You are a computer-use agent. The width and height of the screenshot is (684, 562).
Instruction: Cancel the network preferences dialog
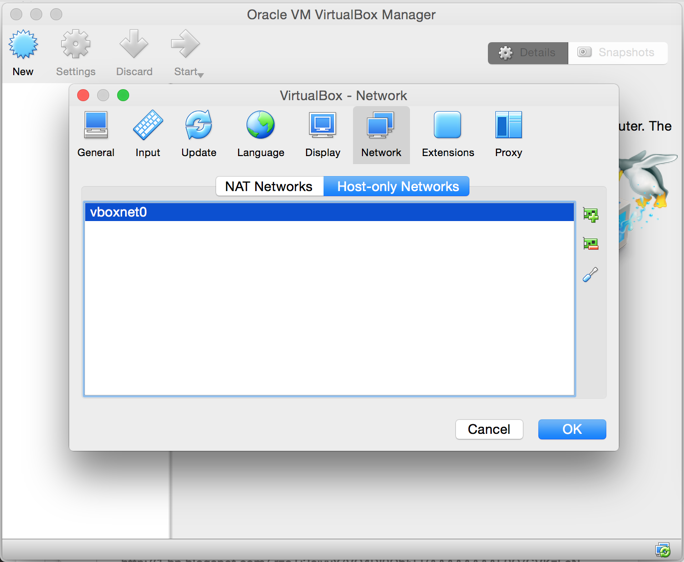coord(489,429)
